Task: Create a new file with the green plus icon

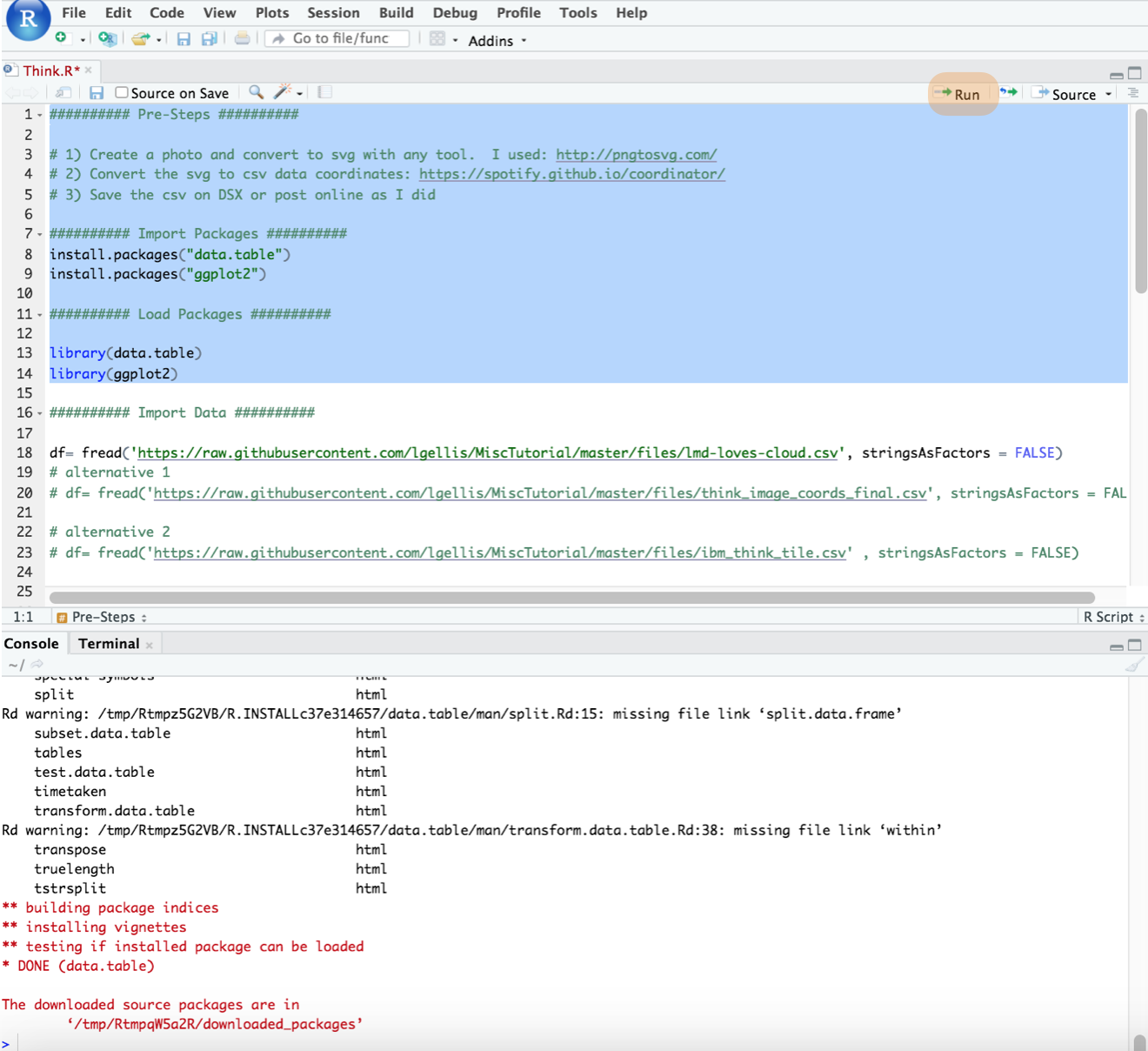Action: click(60, 37)
